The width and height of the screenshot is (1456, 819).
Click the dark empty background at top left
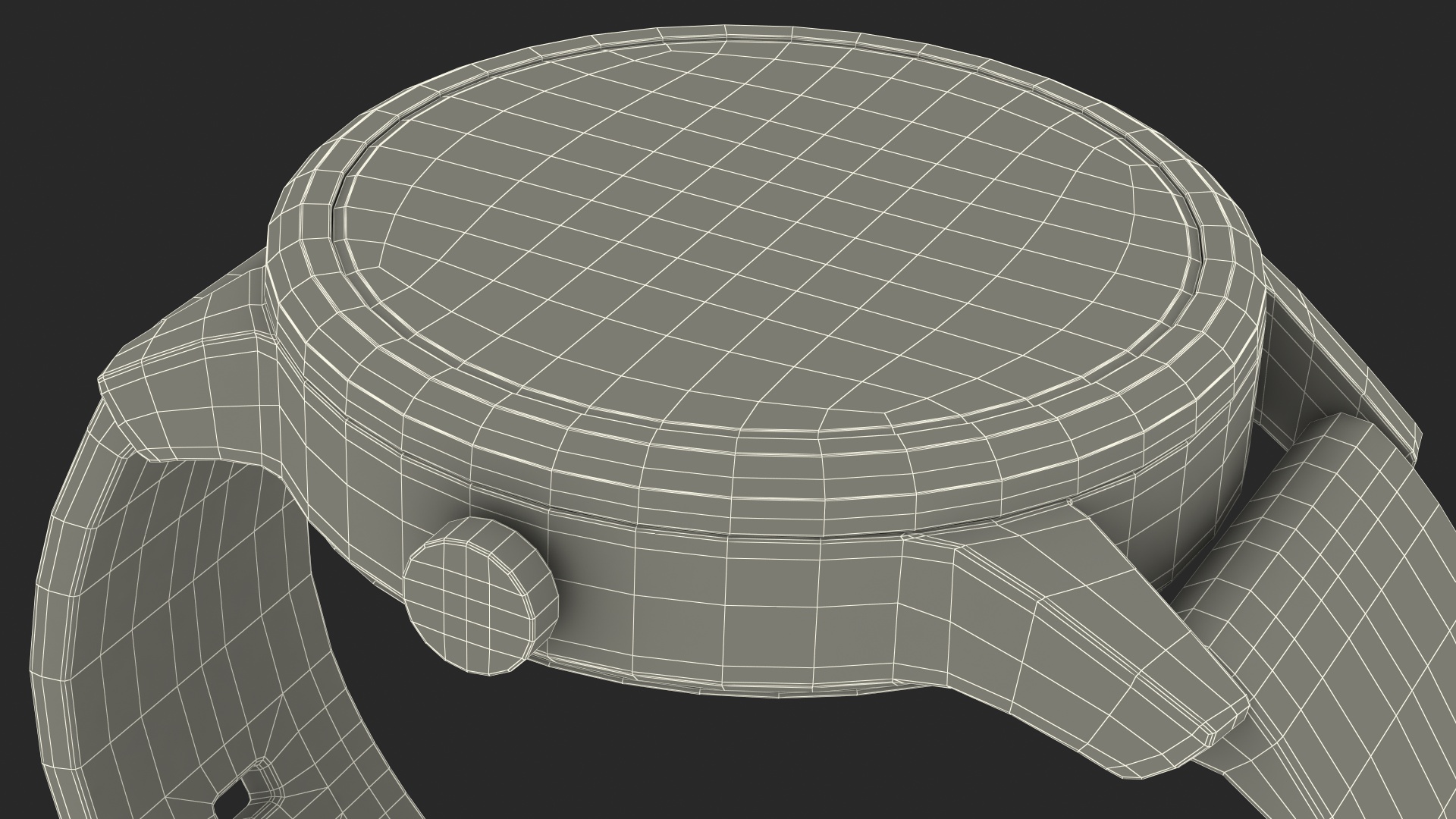coord(114,114)
